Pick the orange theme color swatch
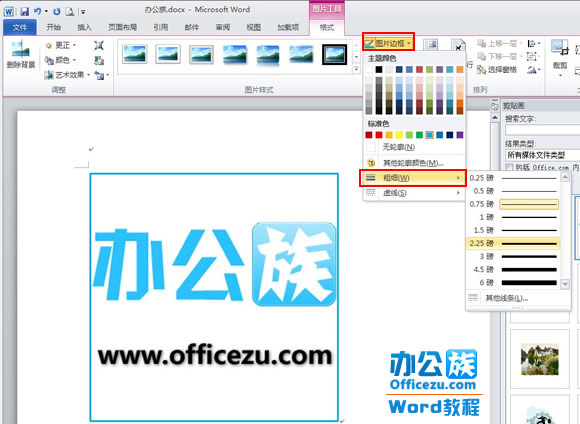Viewport: 580px width, 424px height. pyautogui.click(x=460, y=69)
